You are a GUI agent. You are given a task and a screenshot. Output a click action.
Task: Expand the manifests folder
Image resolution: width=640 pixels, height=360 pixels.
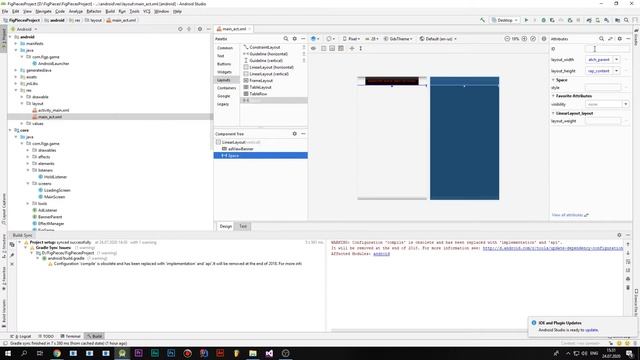16,43
